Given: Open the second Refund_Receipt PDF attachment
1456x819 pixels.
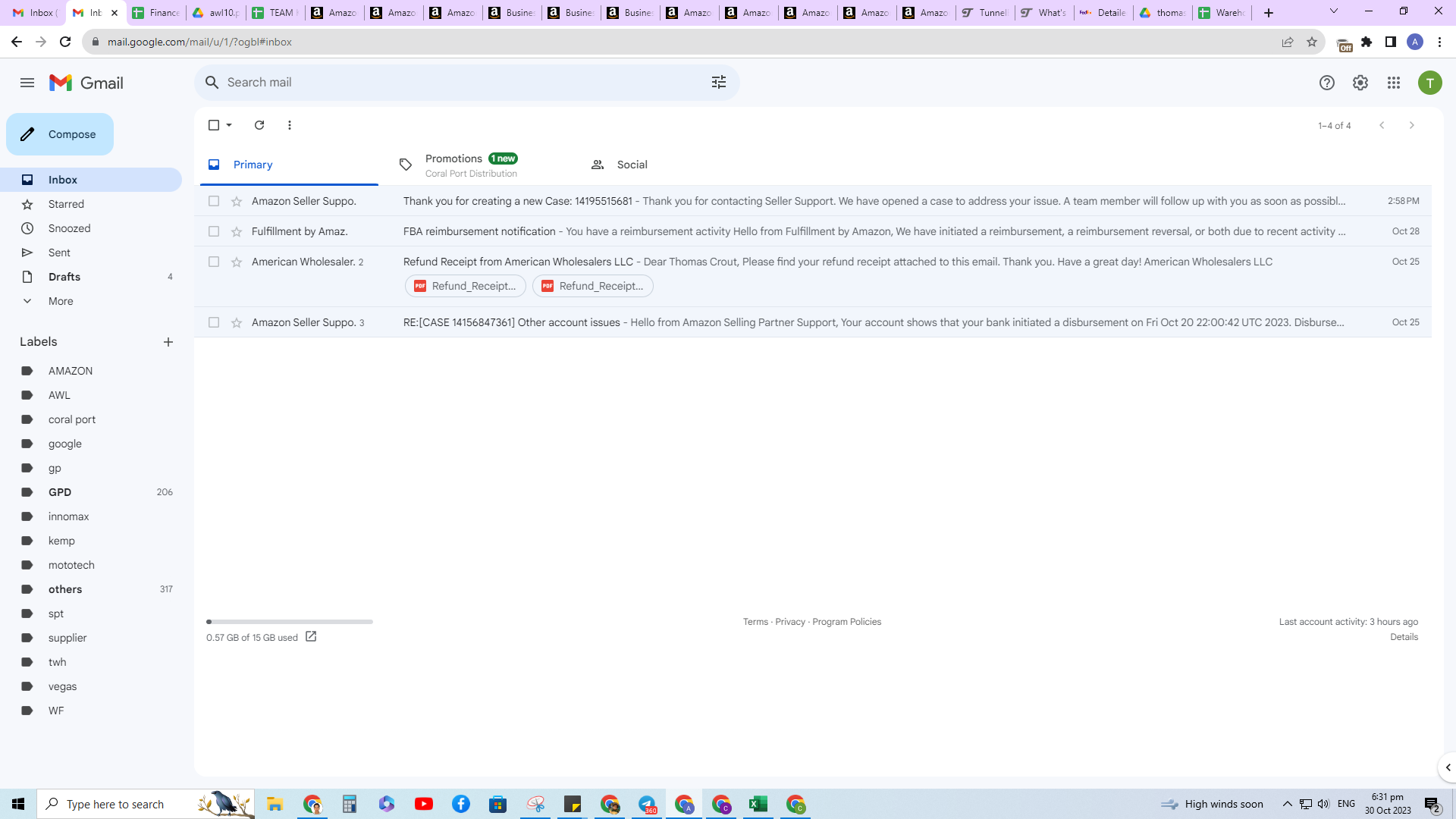Looking at the screenshot, I should (593, 286).
